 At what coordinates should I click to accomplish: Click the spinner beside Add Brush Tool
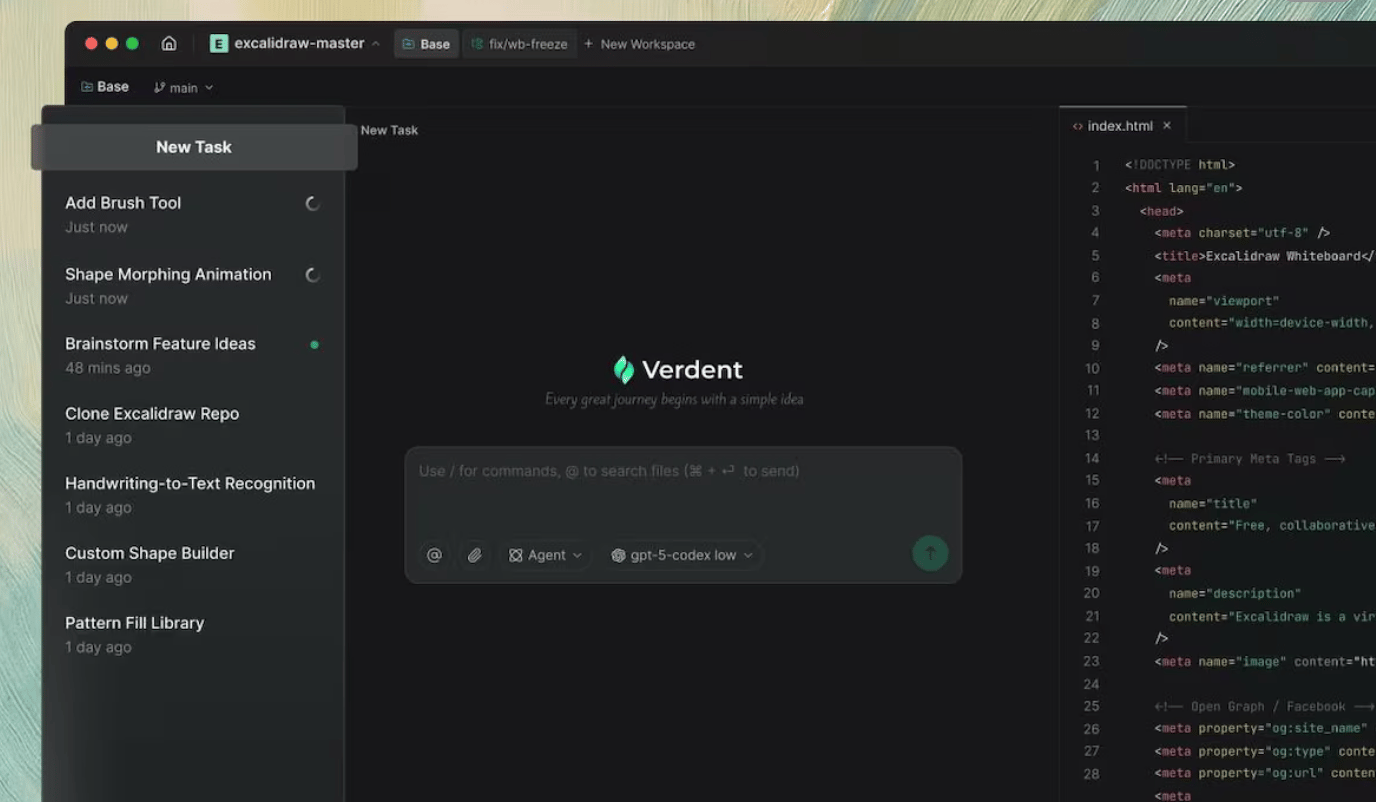(313, 204)
